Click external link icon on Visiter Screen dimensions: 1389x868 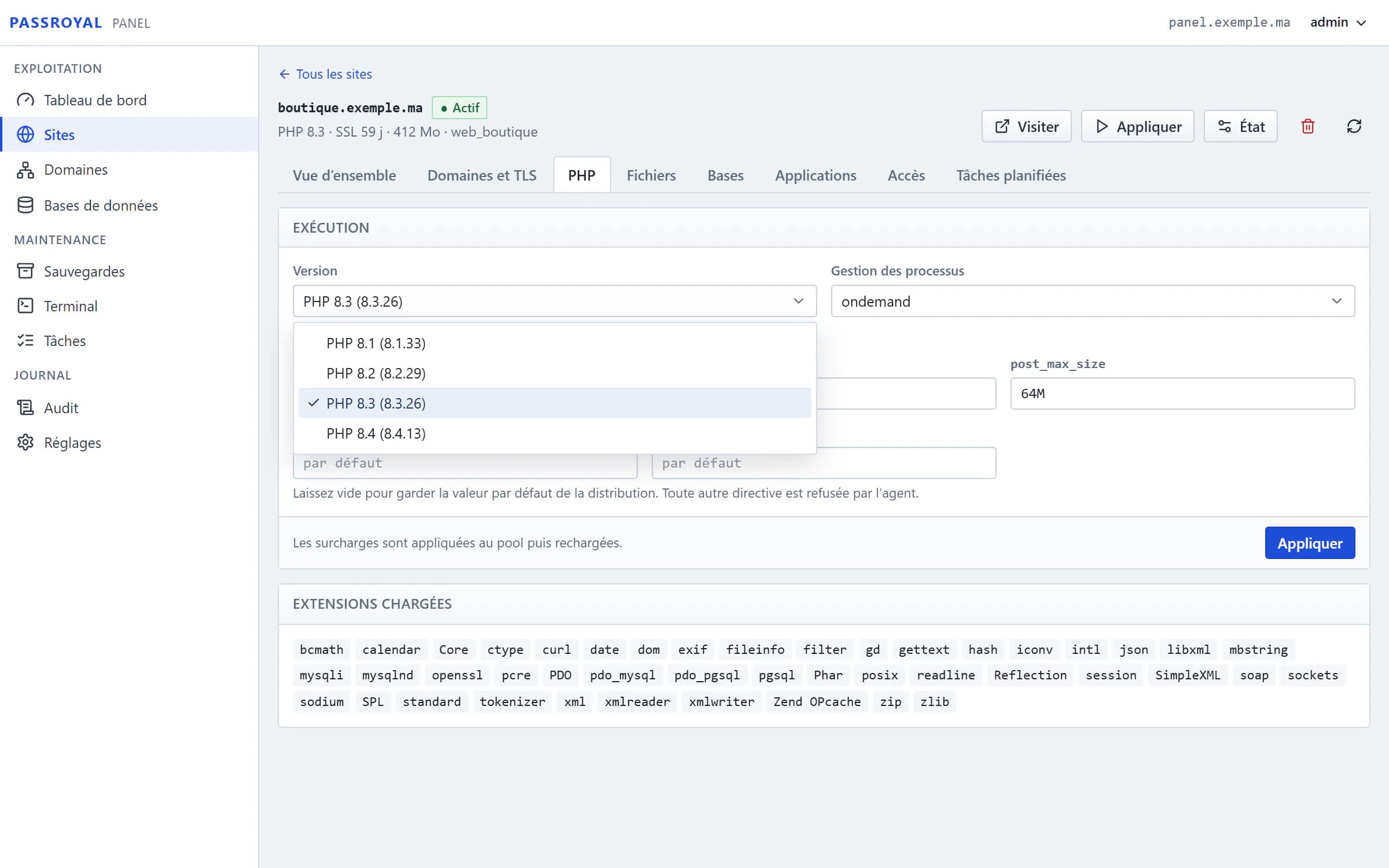click(1002, 127)
